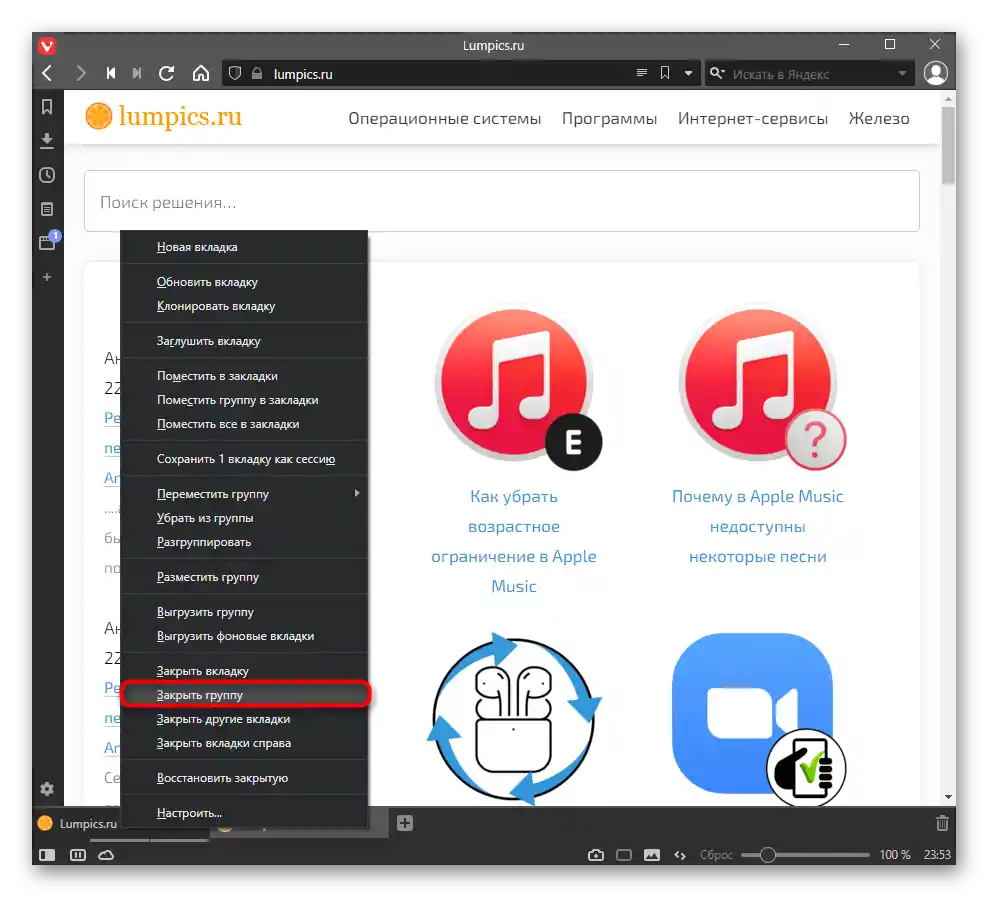Reload the current page

pos(167,74)
